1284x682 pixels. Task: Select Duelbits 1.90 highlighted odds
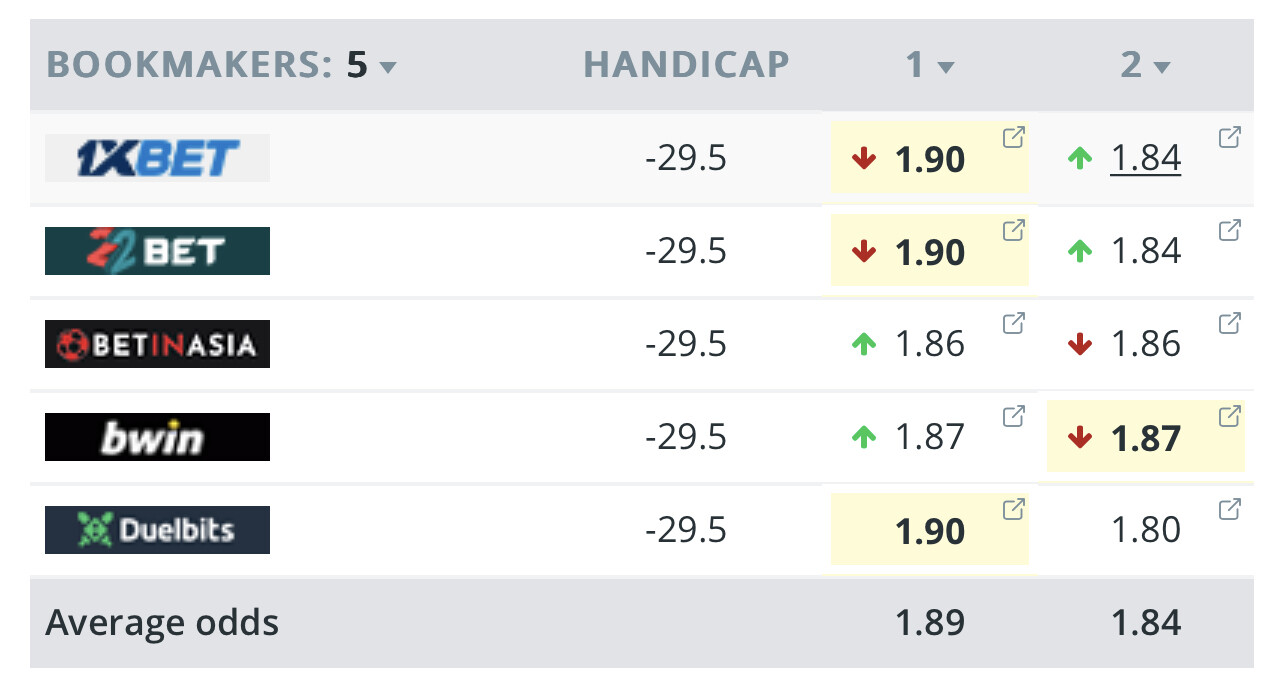[930, 531]
